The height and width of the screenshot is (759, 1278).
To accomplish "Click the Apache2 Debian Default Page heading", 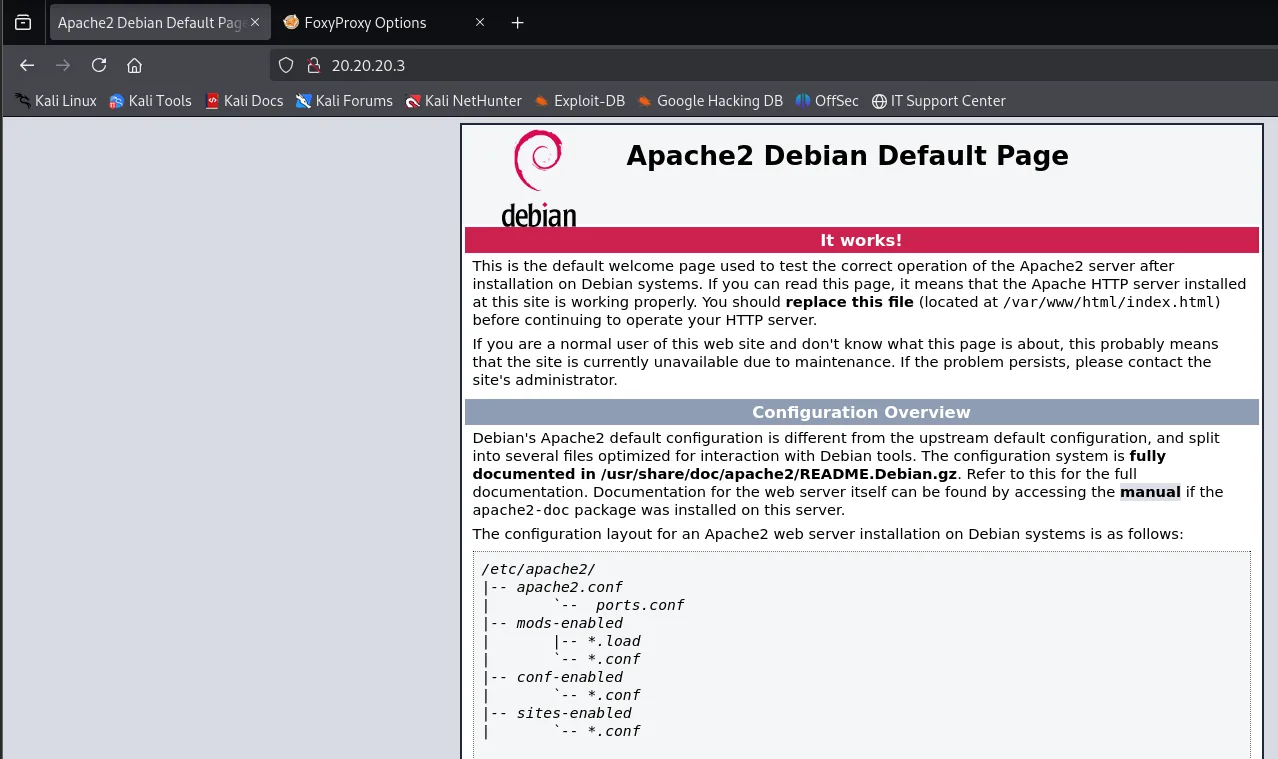I will (847, 156).
